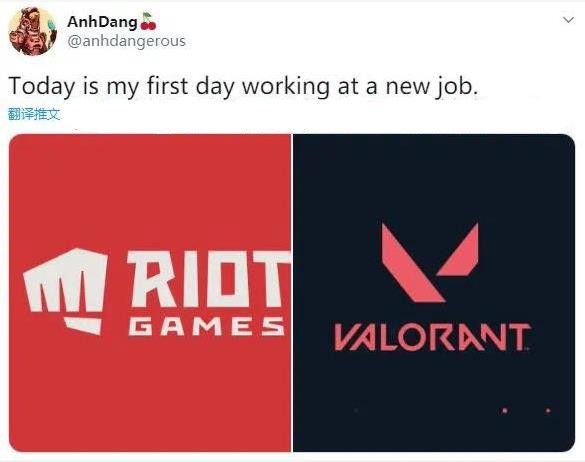Click the GAMES text under RIOT
Image resolution: width=585 pixels, height=462 pixels.
(206, 327)
